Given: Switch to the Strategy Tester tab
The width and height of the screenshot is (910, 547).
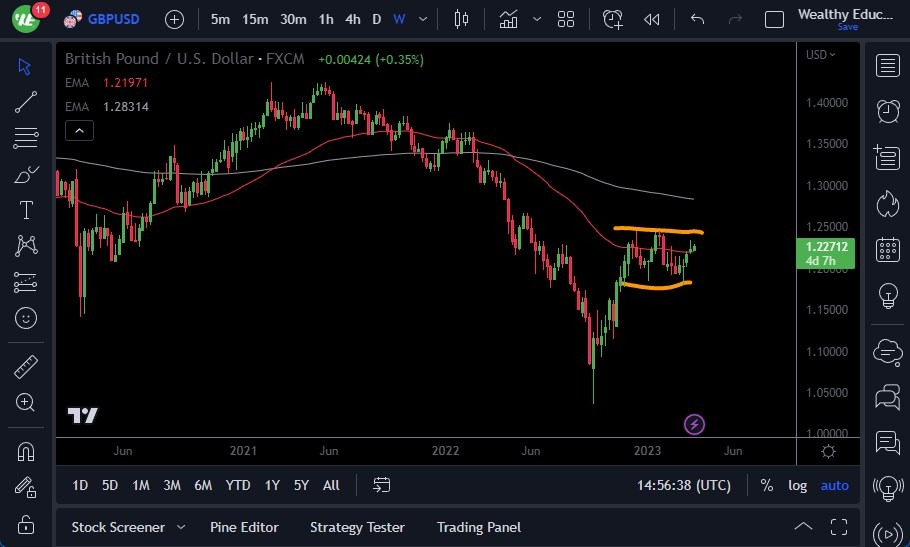Looking at the screenshot, I should 357,527.
